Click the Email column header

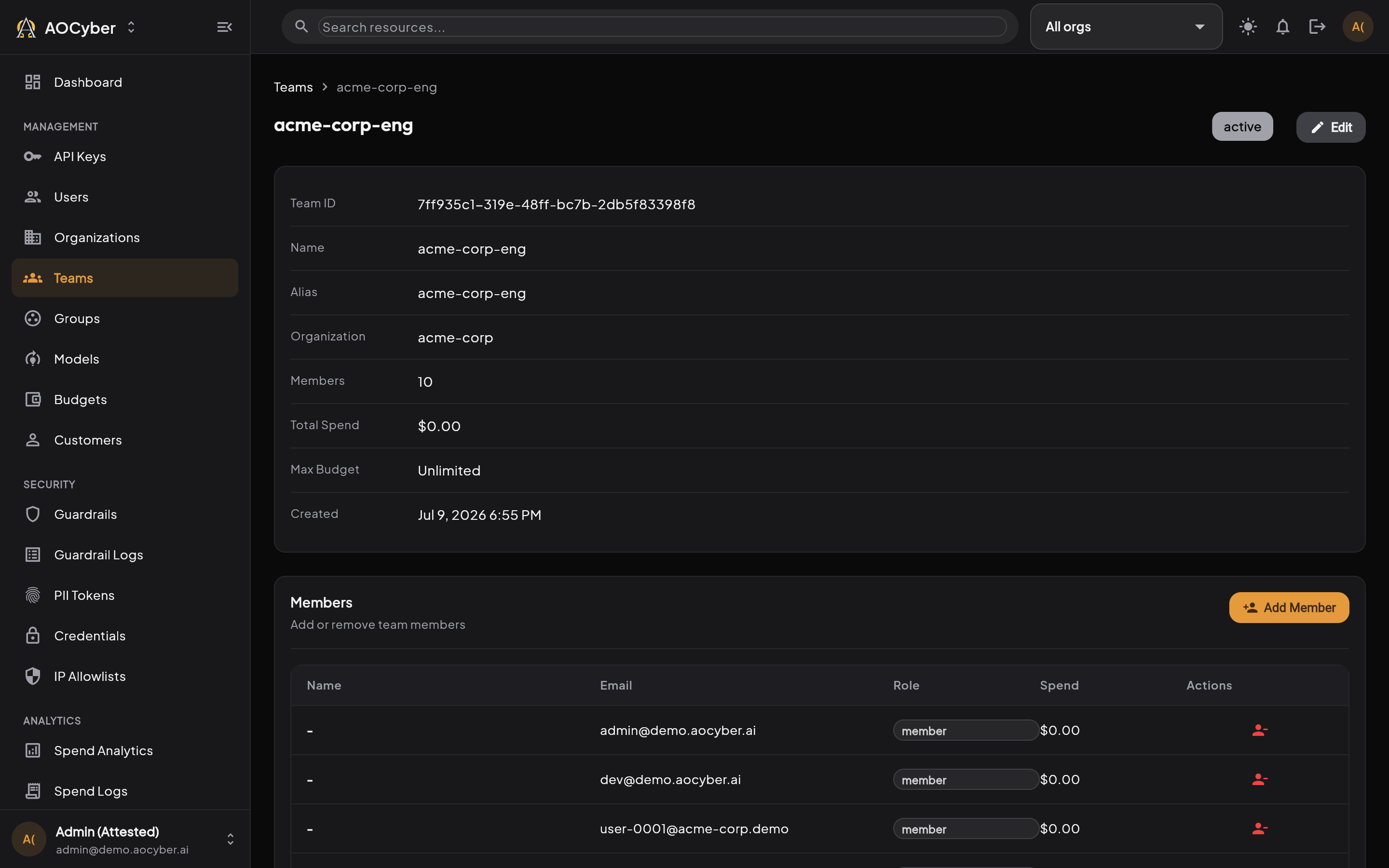(x=616, y=685)
